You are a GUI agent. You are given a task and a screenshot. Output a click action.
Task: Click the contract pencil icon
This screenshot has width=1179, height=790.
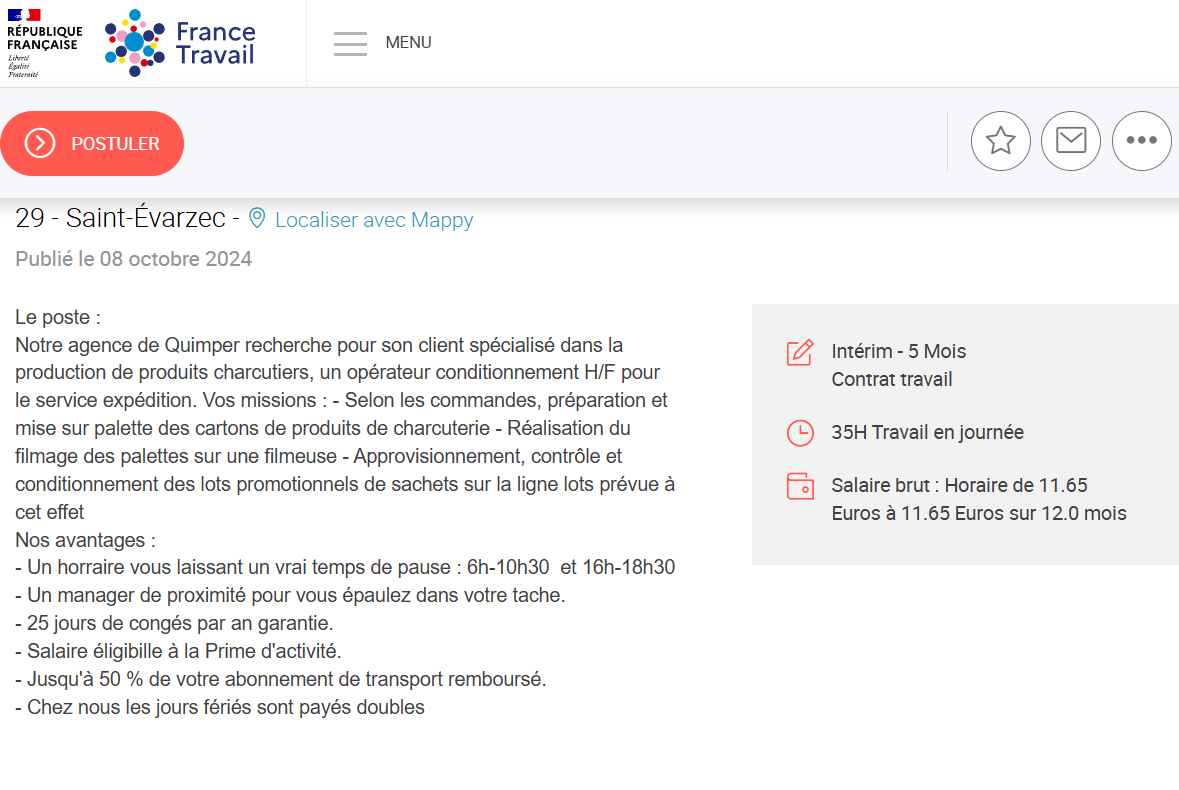(x=800, y=353)
